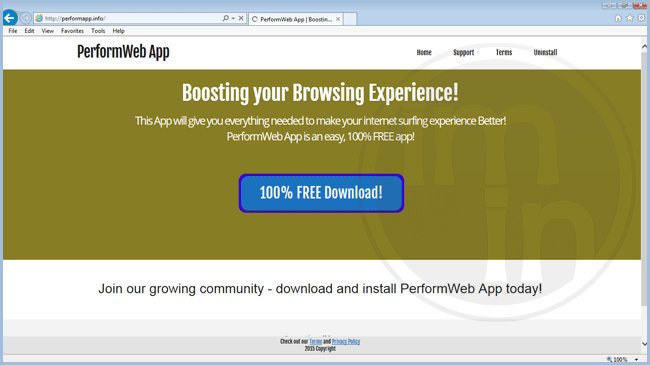Open the zoom level dropdown arrow
The image size is (650, 365).
point(636,360)
